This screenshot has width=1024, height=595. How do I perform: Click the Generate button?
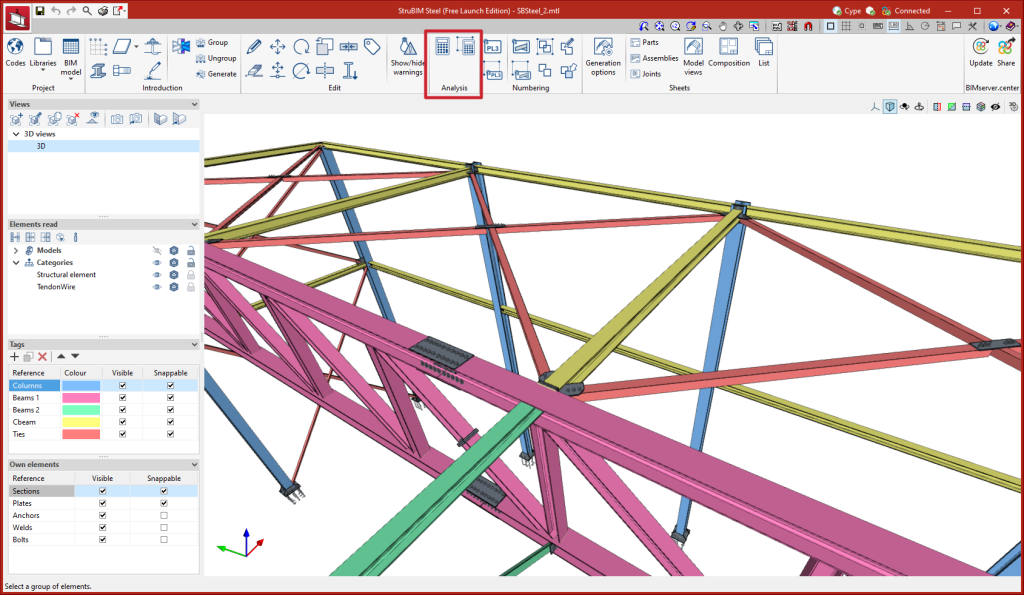(216, 74)
